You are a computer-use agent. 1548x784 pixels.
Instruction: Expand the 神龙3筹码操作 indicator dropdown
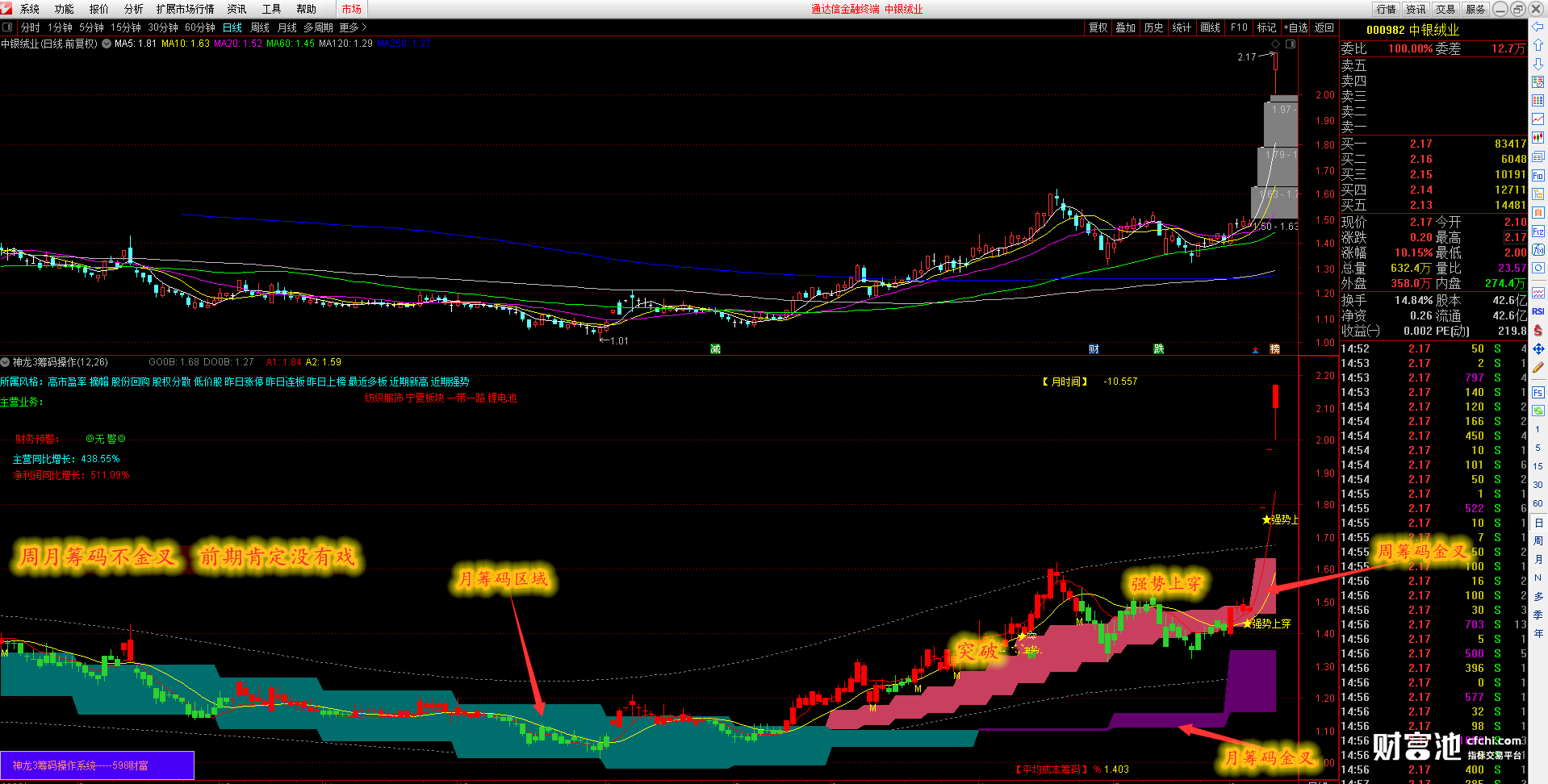pyautogui.click(x=6, y=362)
